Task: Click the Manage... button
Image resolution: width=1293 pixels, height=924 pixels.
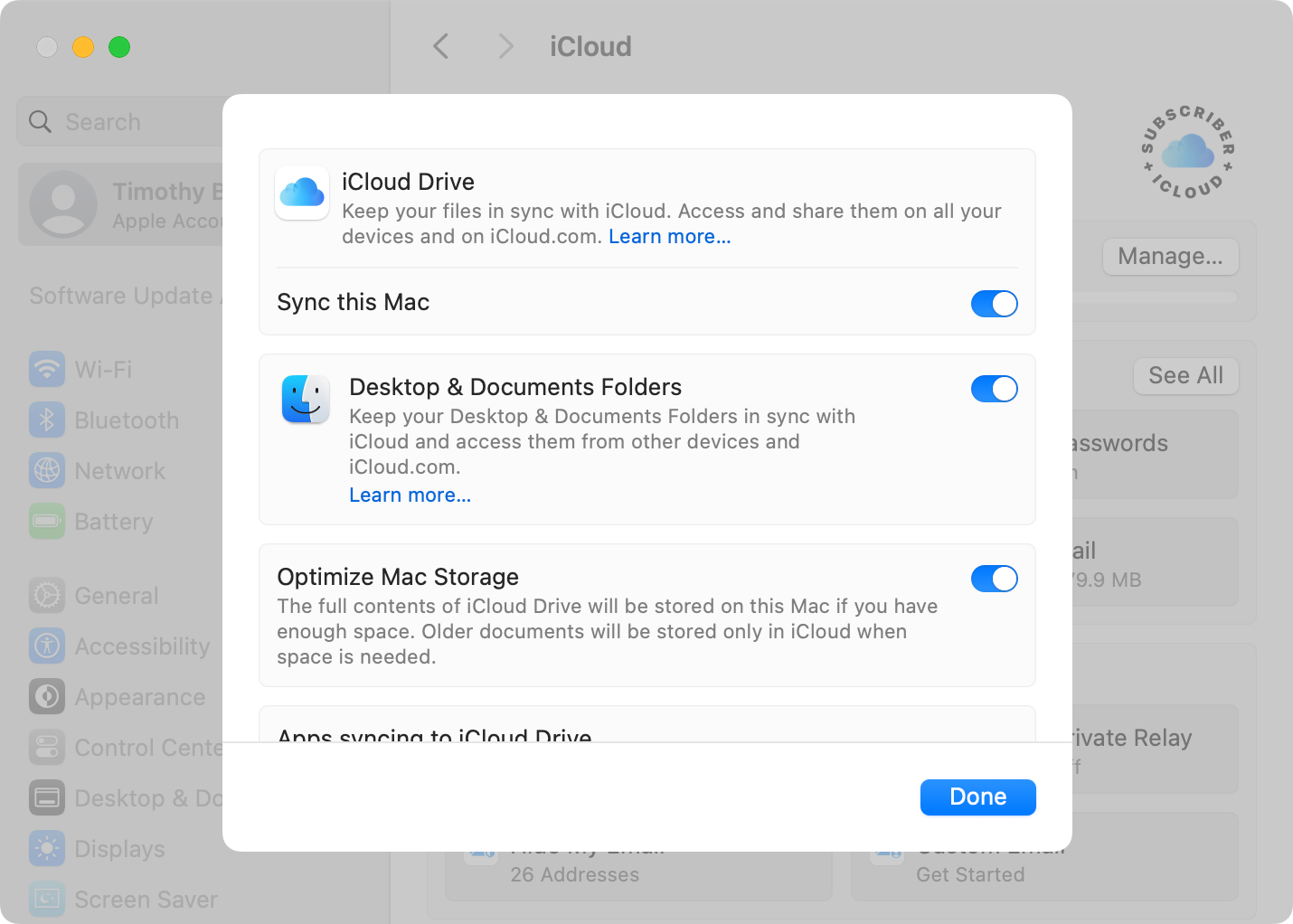Action: point(1170,257)
